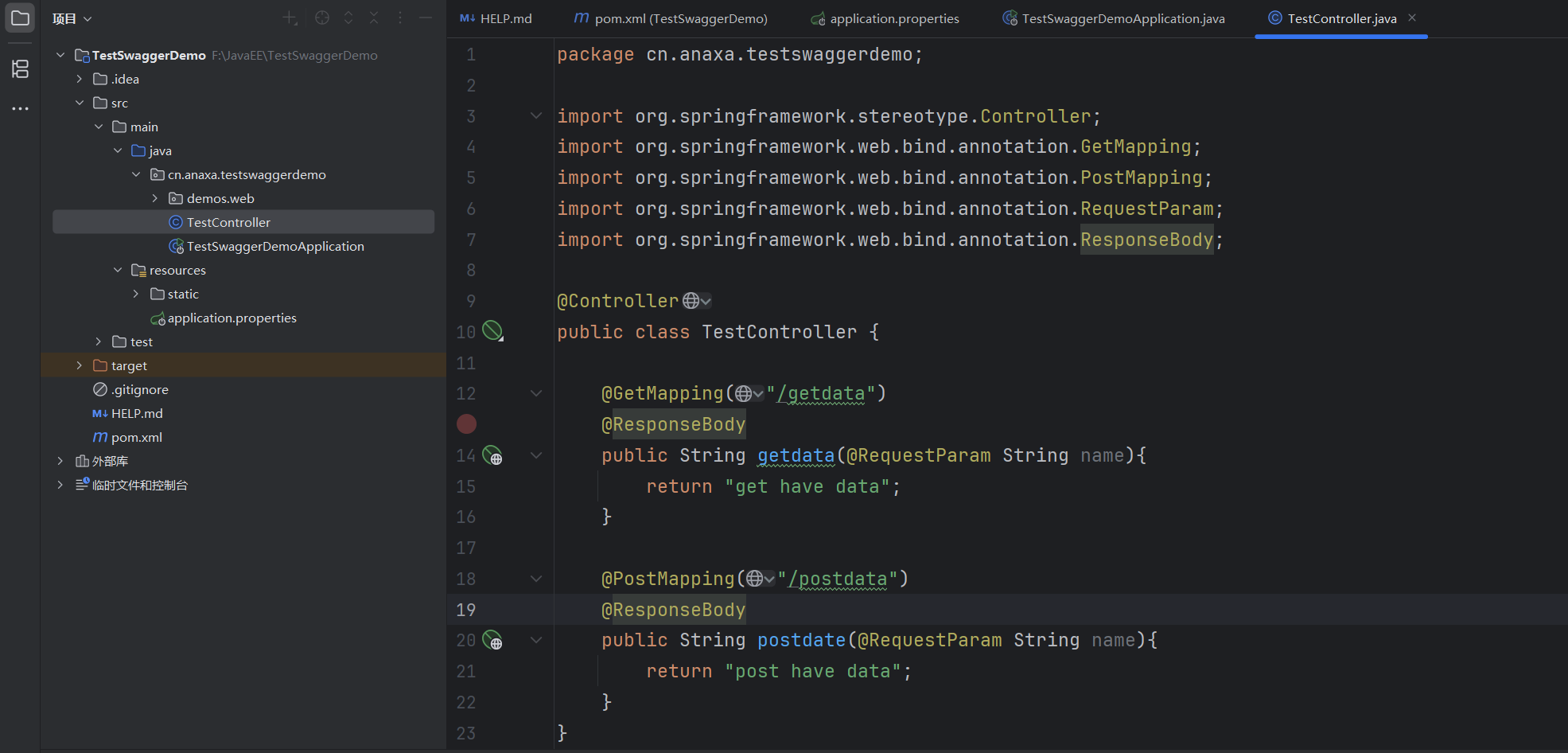The width and height of the screenshot is (1568, 753).
Task: Click line number 1 in the gutter
Action: coord(471,54)
